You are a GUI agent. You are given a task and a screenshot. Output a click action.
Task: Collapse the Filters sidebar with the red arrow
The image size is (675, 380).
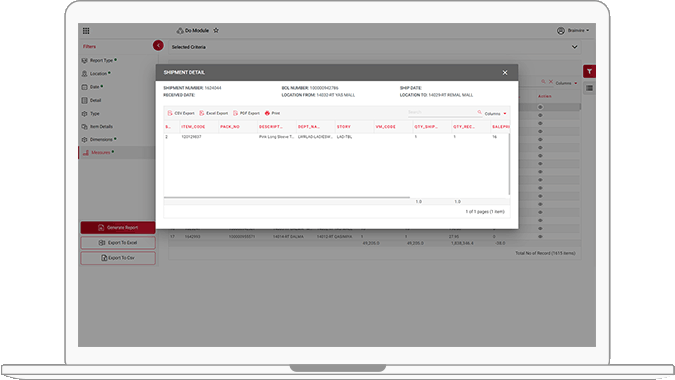(x=158, y=46)
